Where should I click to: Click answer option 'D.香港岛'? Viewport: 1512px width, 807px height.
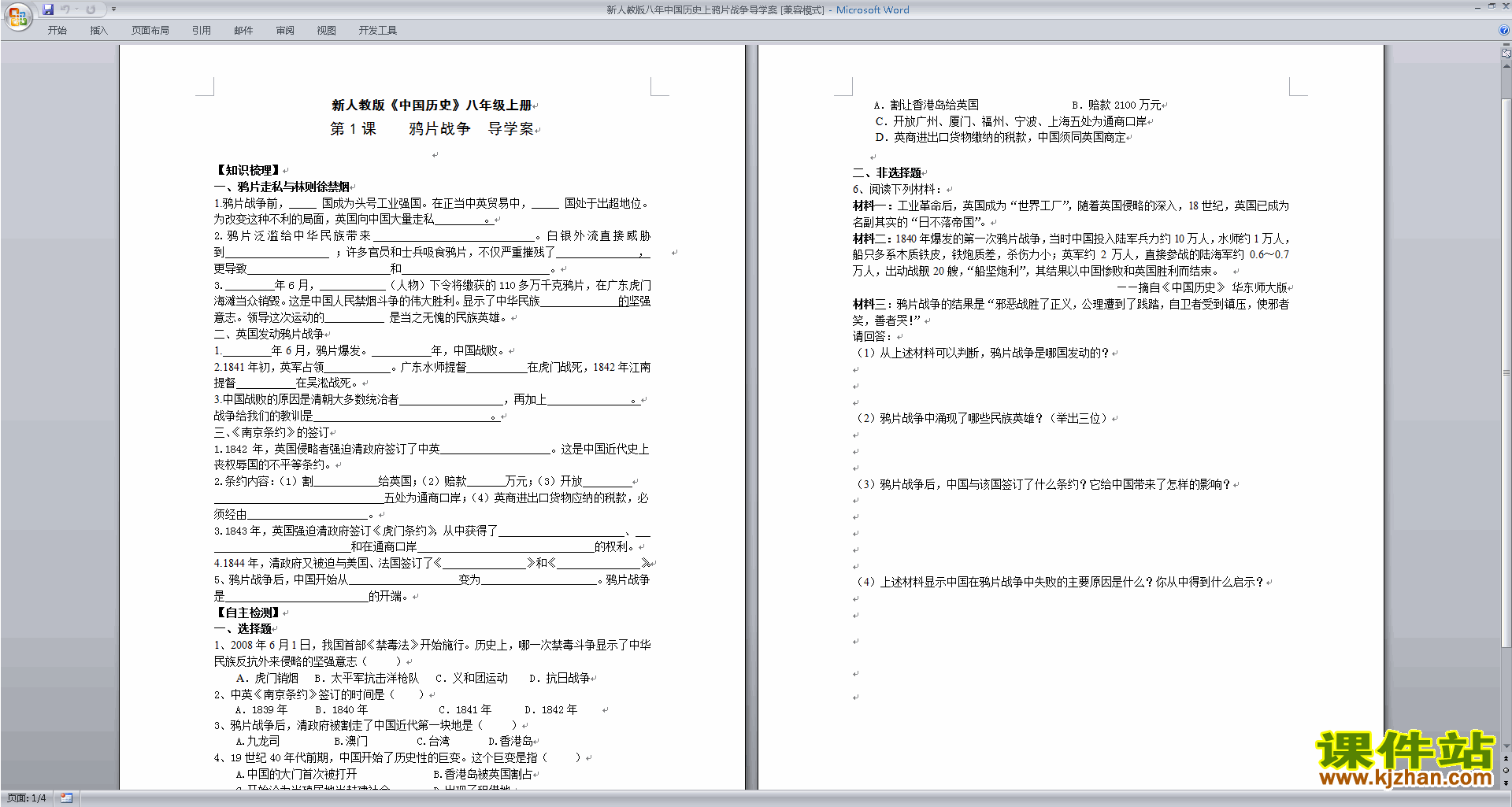pos(511,741)
